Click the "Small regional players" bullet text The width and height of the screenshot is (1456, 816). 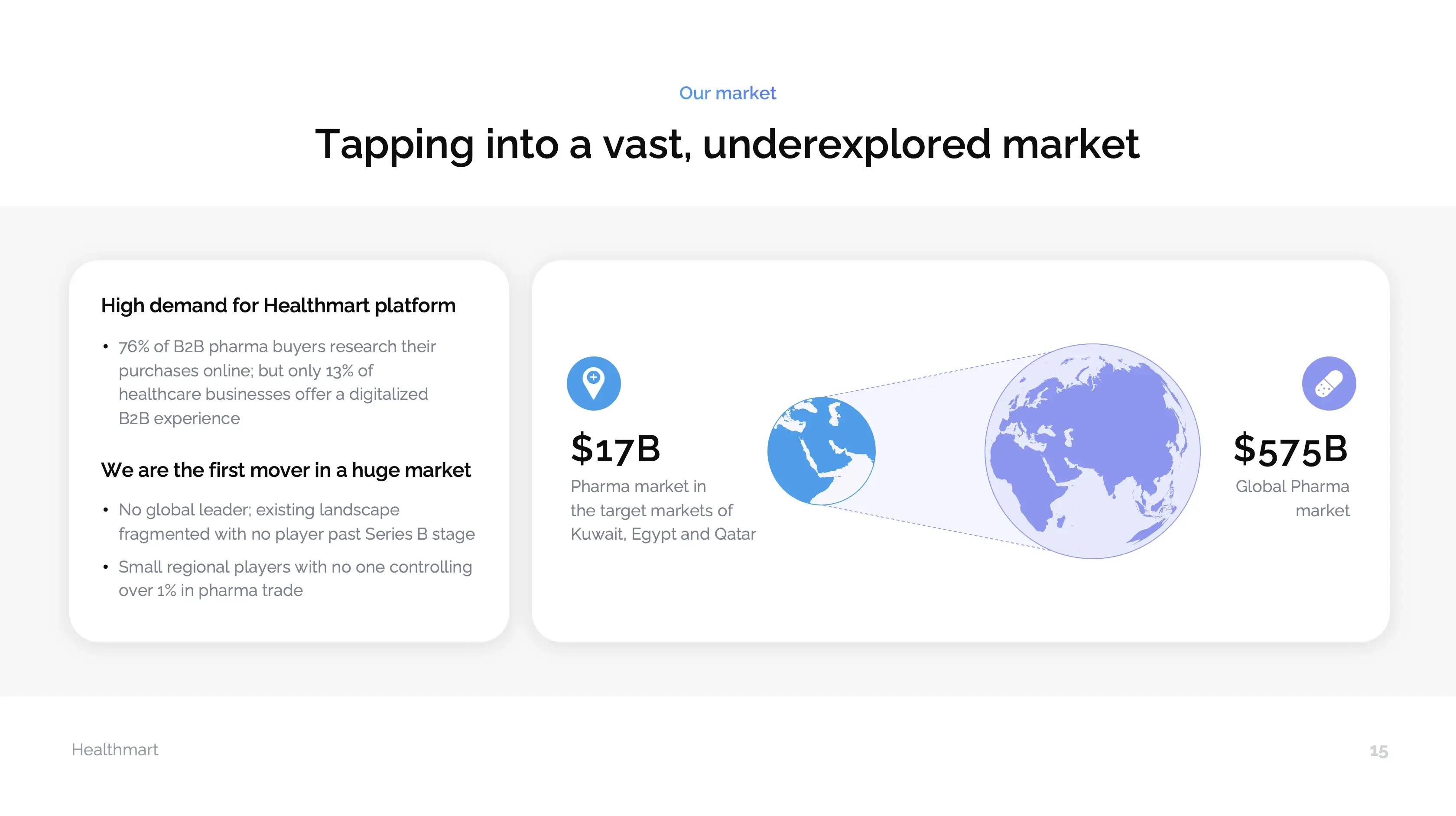[x=295, y=579]
